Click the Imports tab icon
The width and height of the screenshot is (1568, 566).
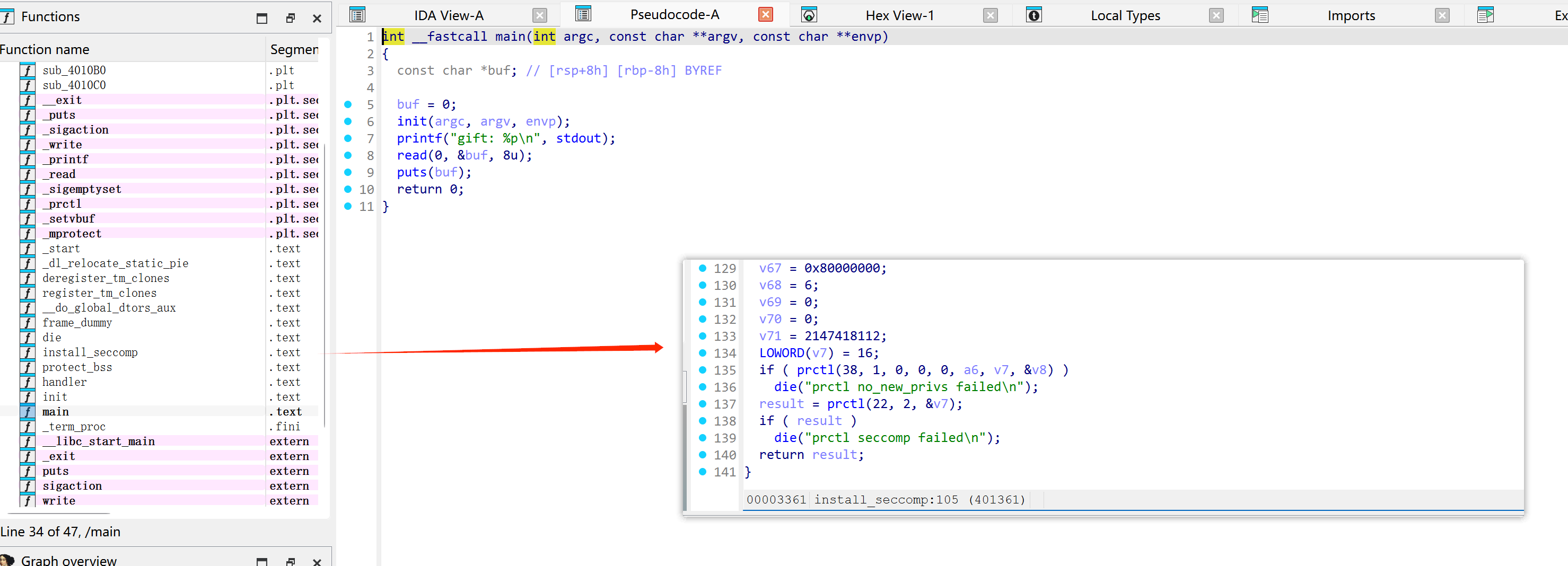pyautogui.click(x=1260, y=15)
